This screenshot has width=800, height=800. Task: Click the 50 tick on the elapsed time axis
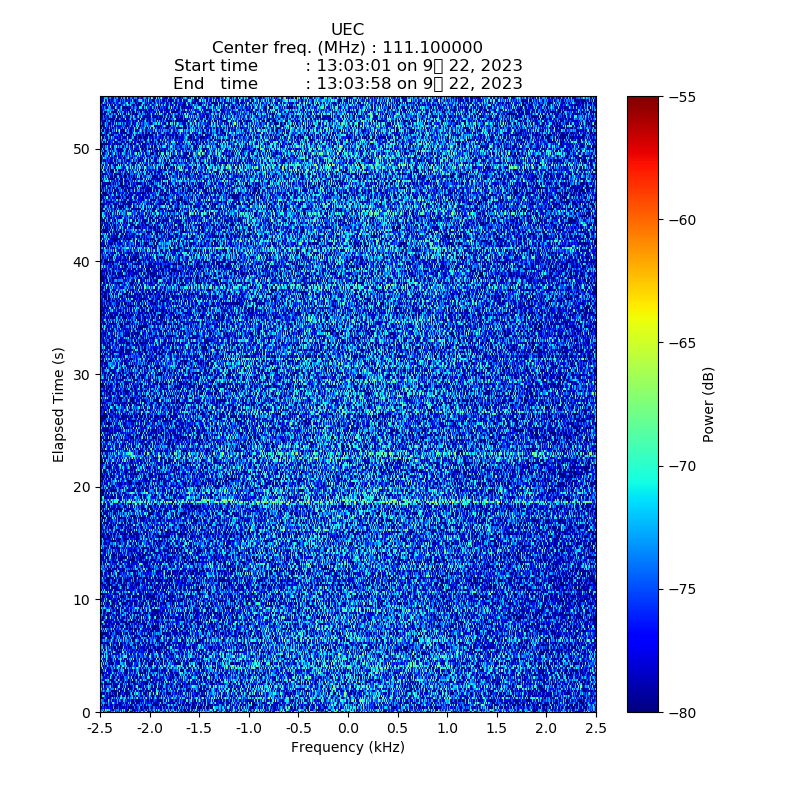tap(82, 149)
